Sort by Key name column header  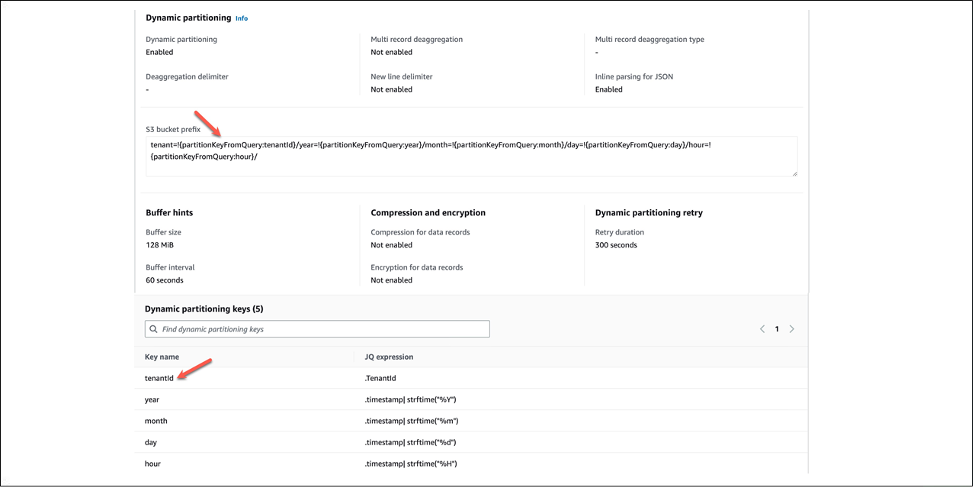pos(162,357)
